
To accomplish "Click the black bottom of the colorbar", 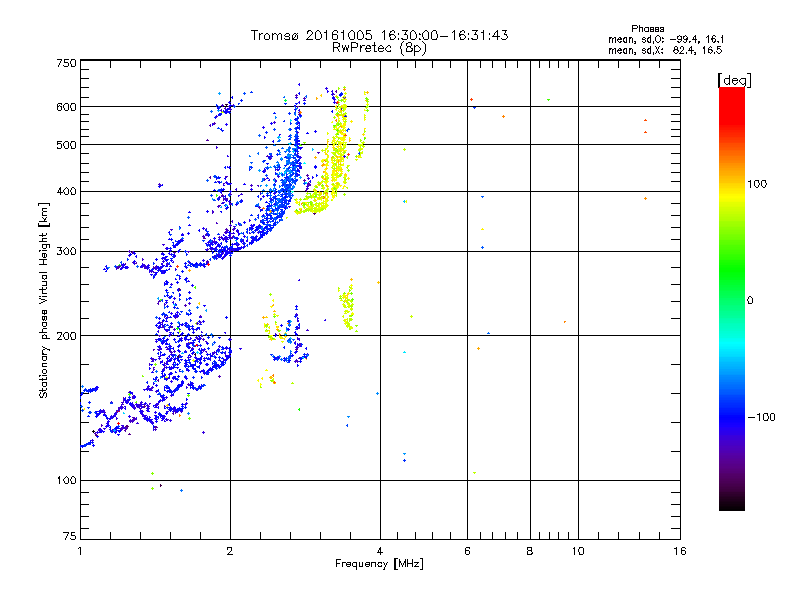I will point(732,501).
